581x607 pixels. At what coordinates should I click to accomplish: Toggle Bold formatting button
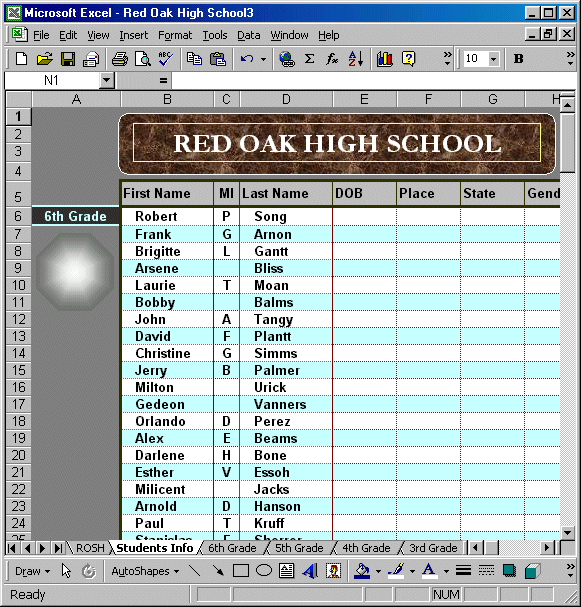pos(518,59)
